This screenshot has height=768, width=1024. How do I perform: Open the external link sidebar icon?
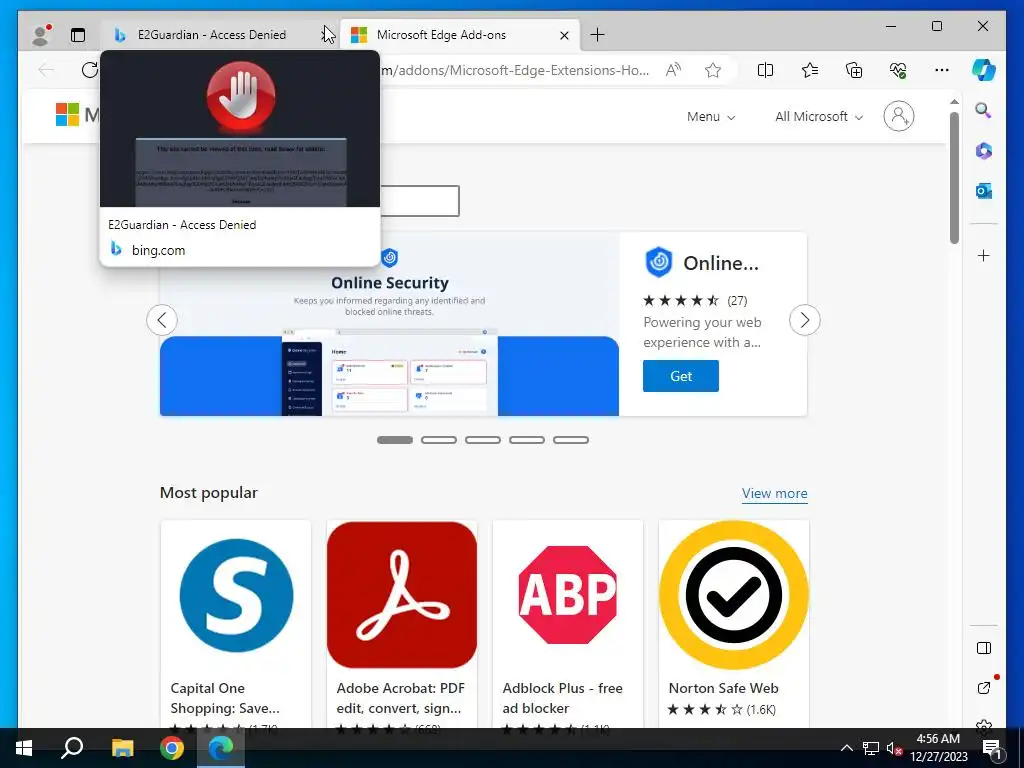click(984, 688)
